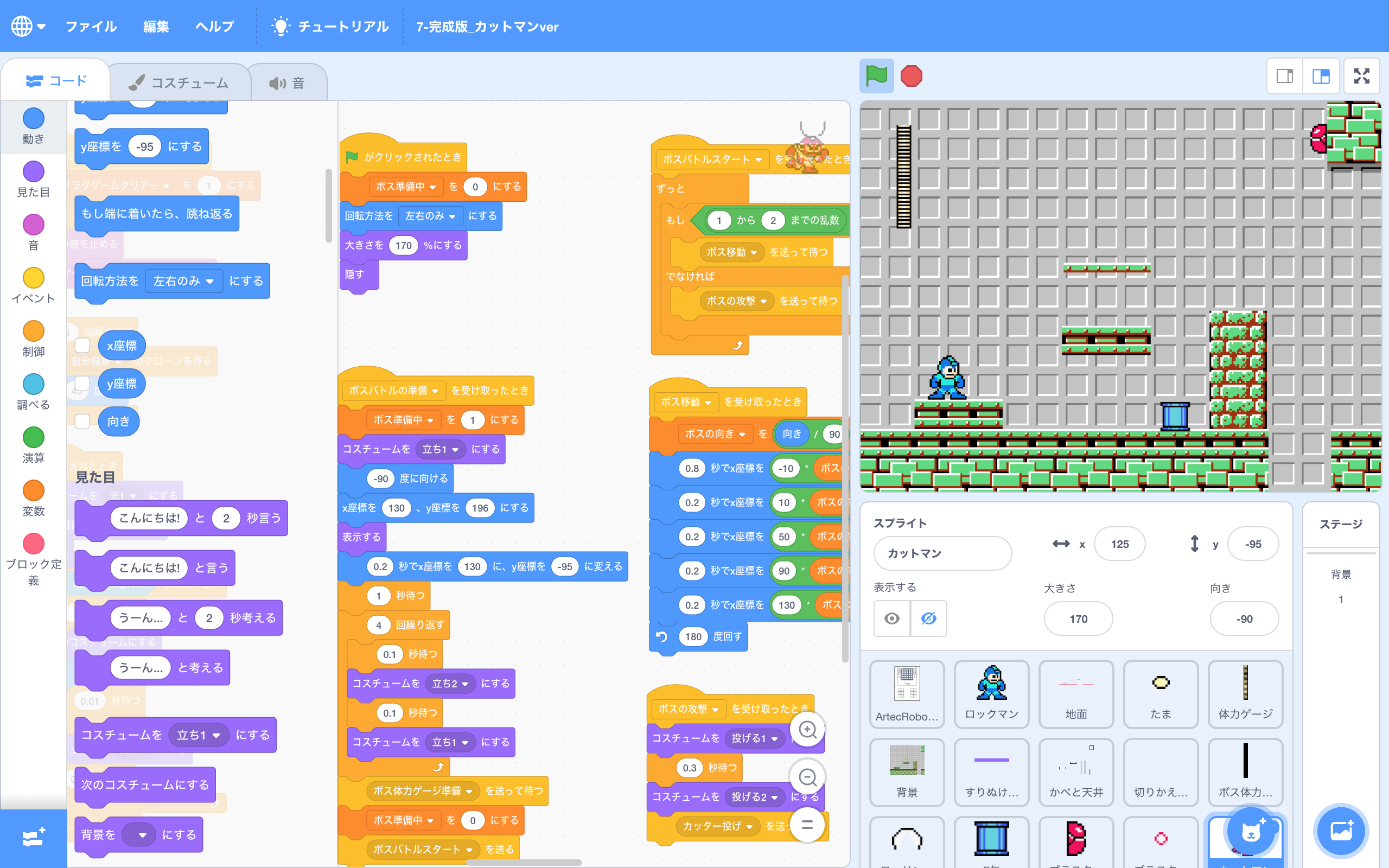
Task: Edit the sprite 大きさ size field
Action: (x=1078, y=619)
